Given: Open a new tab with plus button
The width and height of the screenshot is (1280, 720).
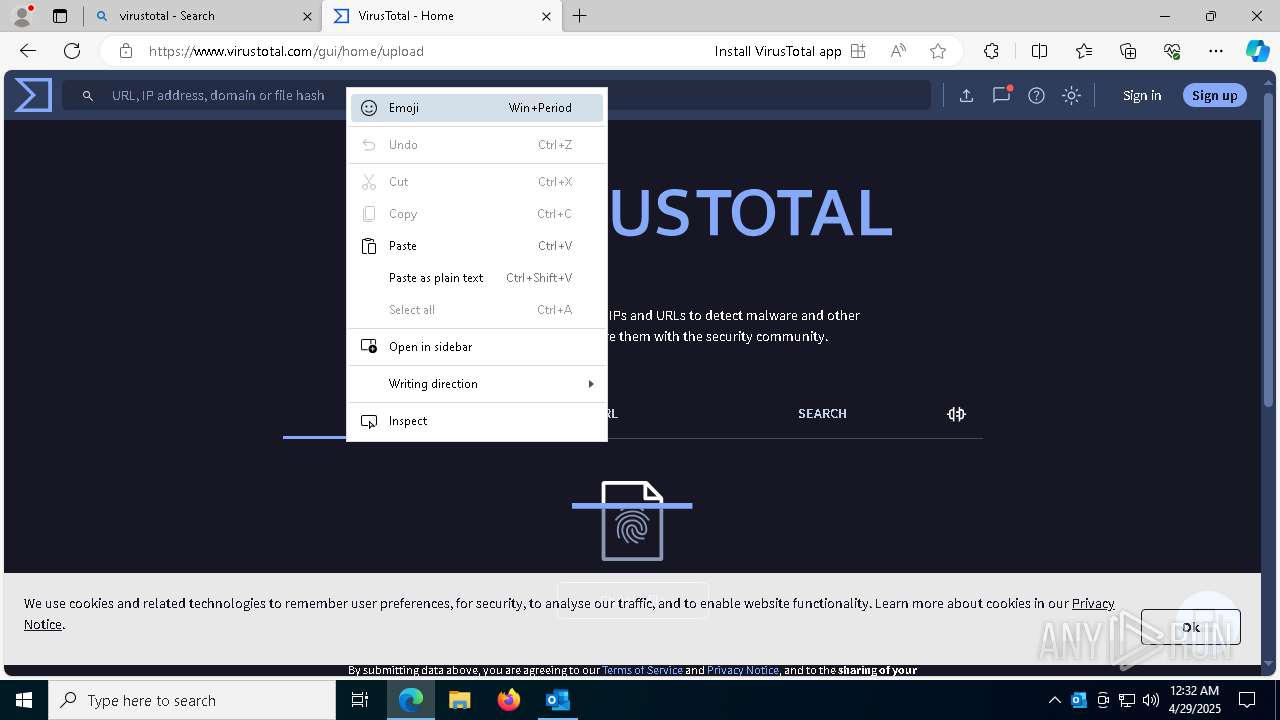Looking at the screenshot, I should tap(580, 15).
